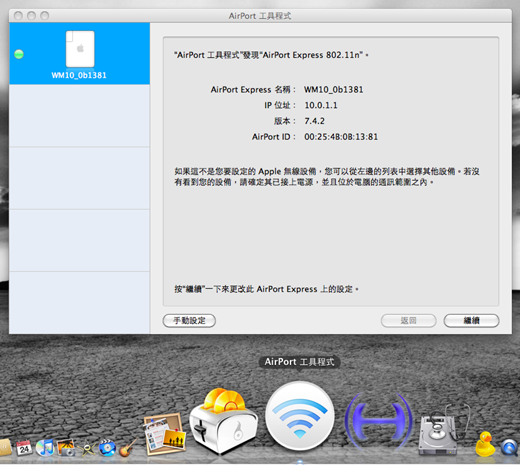Select the WM10_0b1381 AirPort device in sidebar
The width and height of the screenshot is (520, 465).
click(79, 54)
